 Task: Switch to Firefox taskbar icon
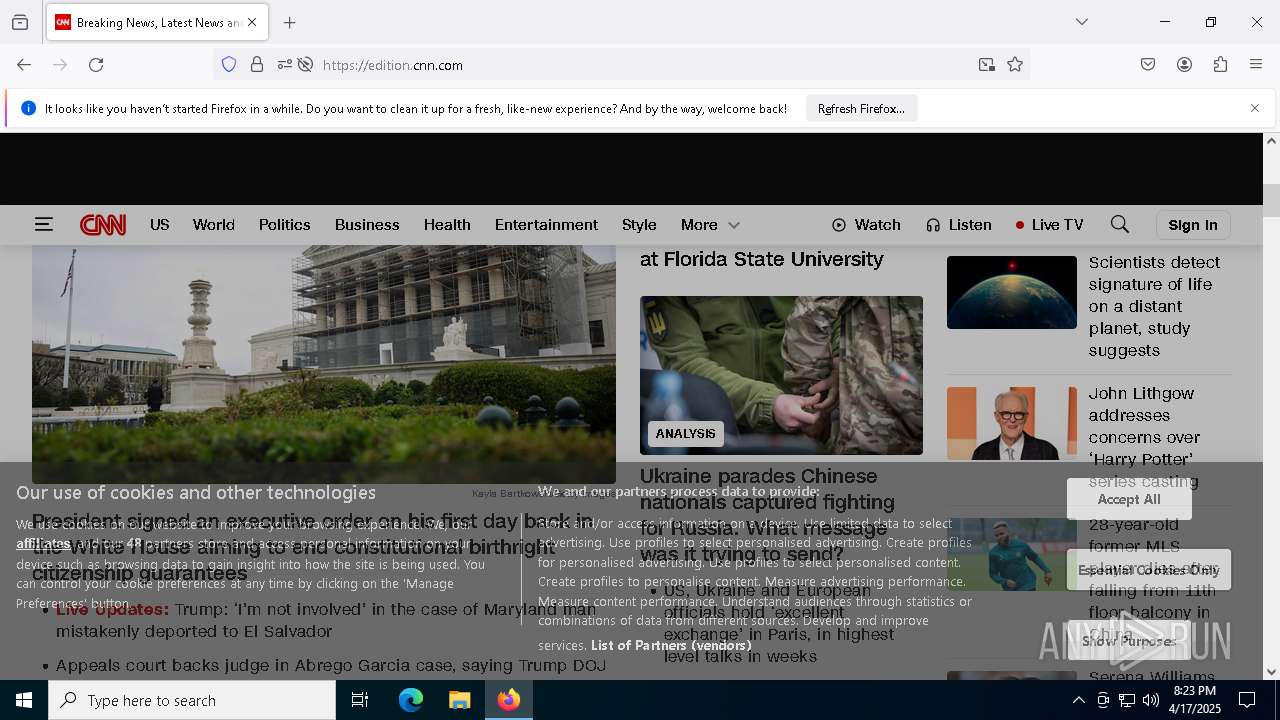pos(509,700)
